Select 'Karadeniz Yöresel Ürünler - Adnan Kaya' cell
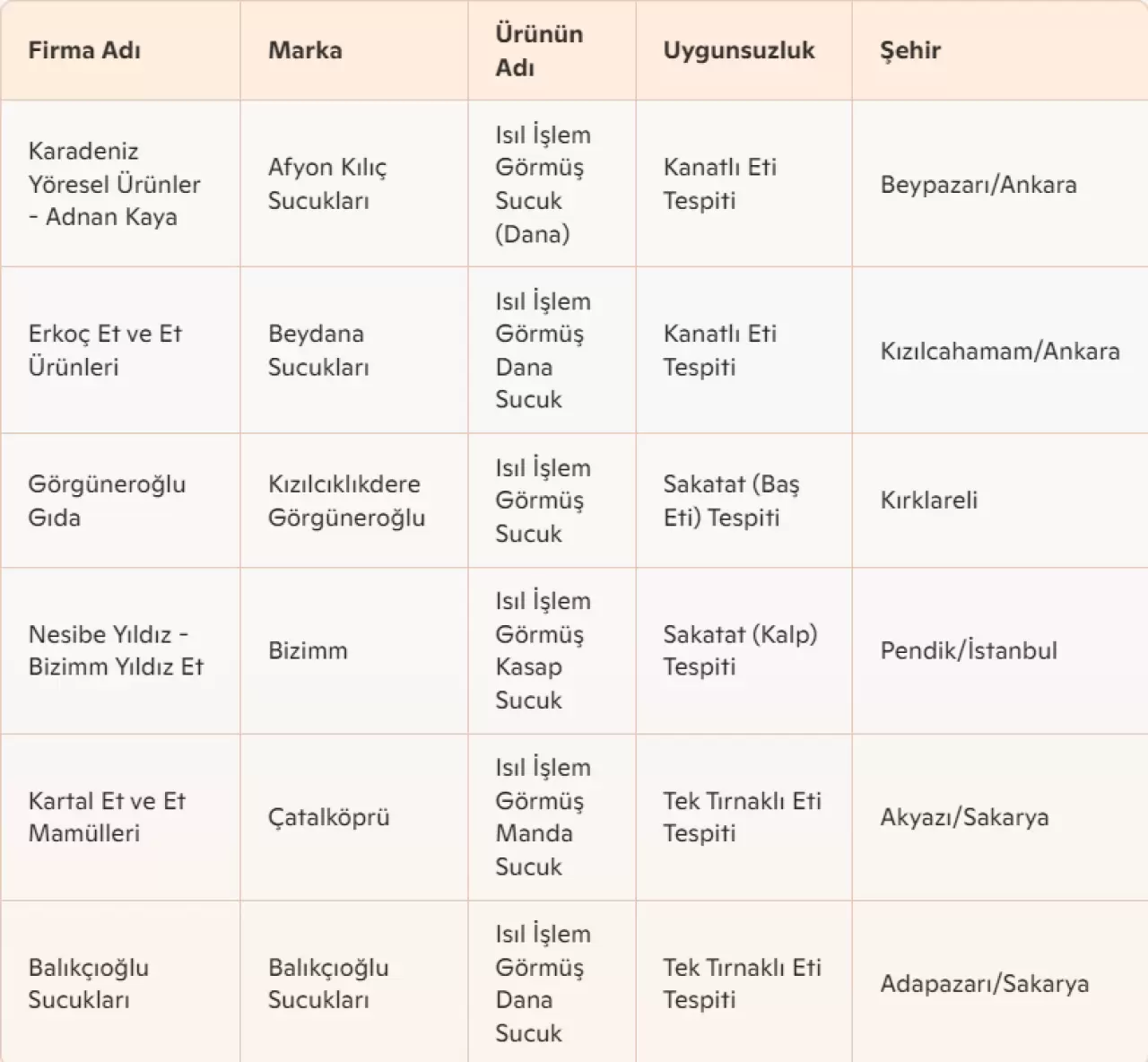The width and height of the screenshot is (1148, 1062). 114,184
